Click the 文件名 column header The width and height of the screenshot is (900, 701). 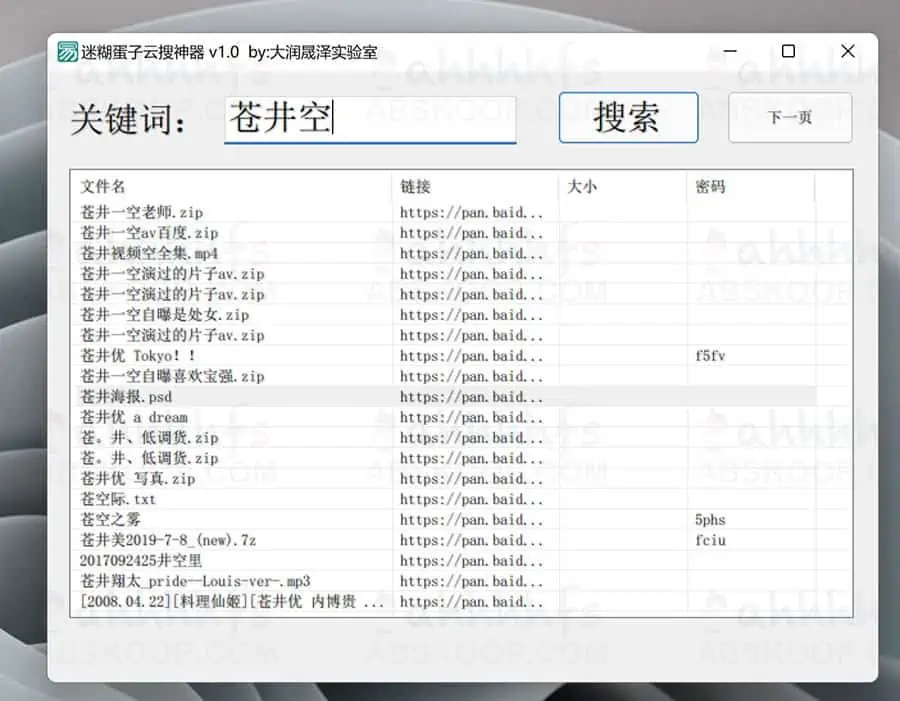pyautogui.click(x=103, y=187)
